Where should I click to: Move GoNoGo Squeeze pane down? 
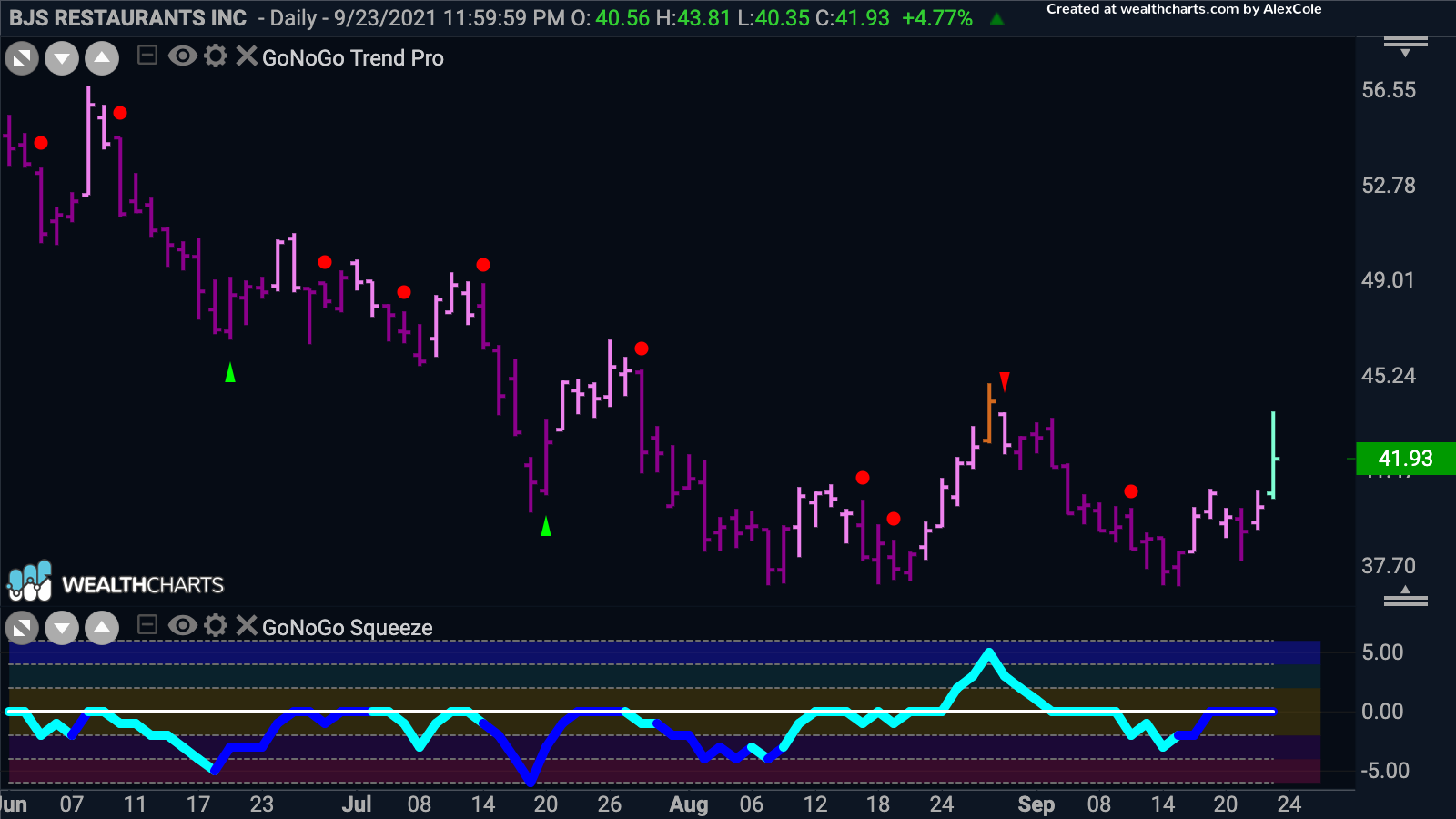[x=62, y=628]
